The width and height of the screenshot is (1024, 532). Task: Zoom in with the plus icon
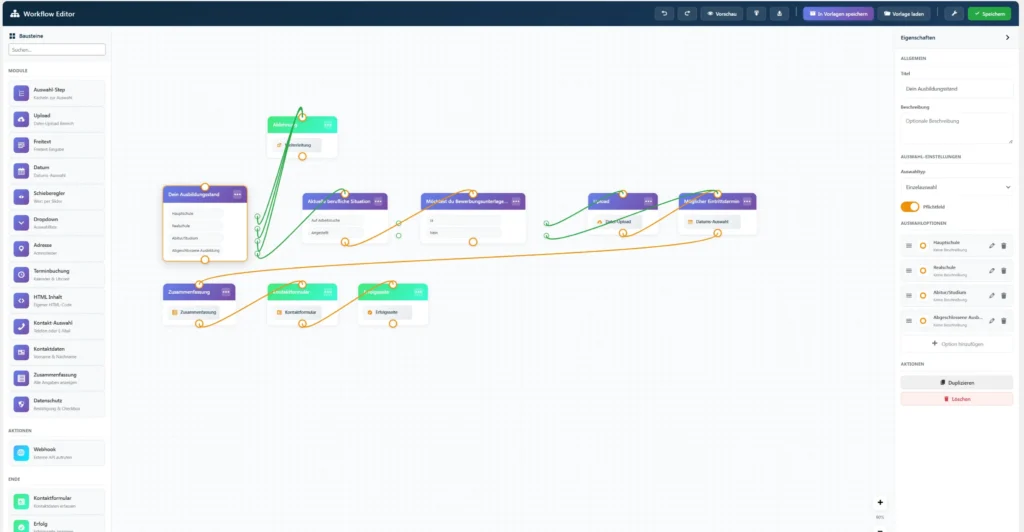(880, 502)
